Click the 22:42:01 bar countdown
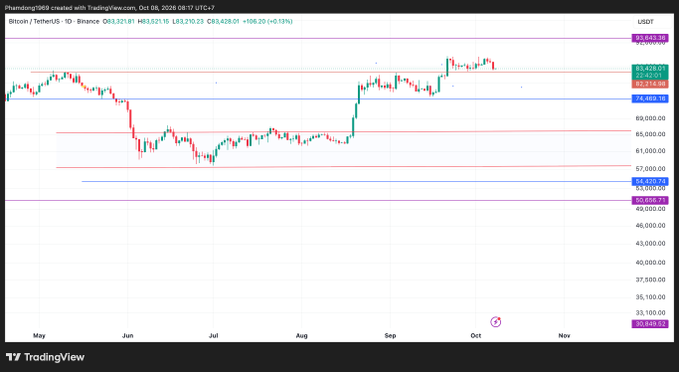This screenshot has height=372, width=679. tap(650, 75)
